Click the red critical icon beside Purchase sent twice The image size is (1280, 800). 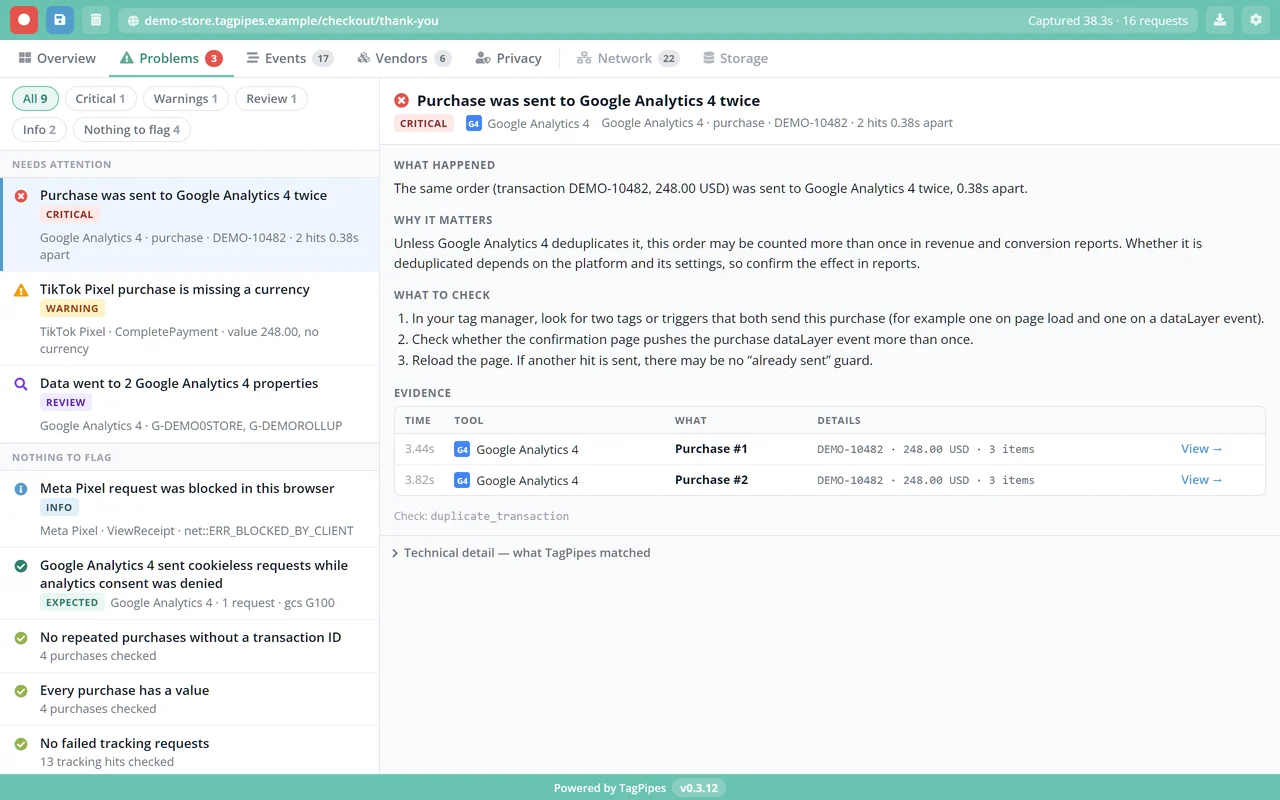tap(21, 196)
